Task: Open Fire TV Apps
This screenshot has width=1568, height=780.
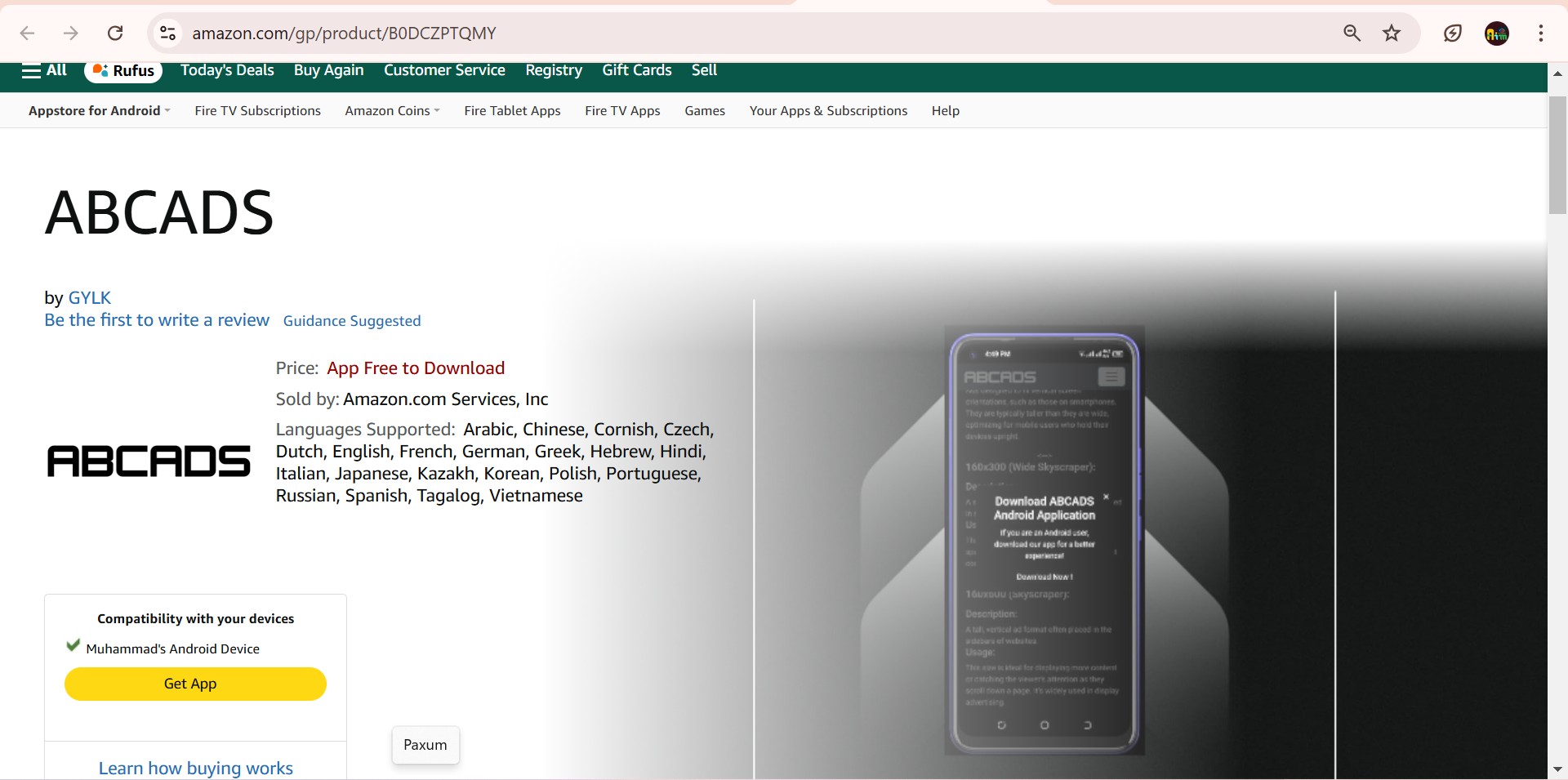Action: [622, 111]
